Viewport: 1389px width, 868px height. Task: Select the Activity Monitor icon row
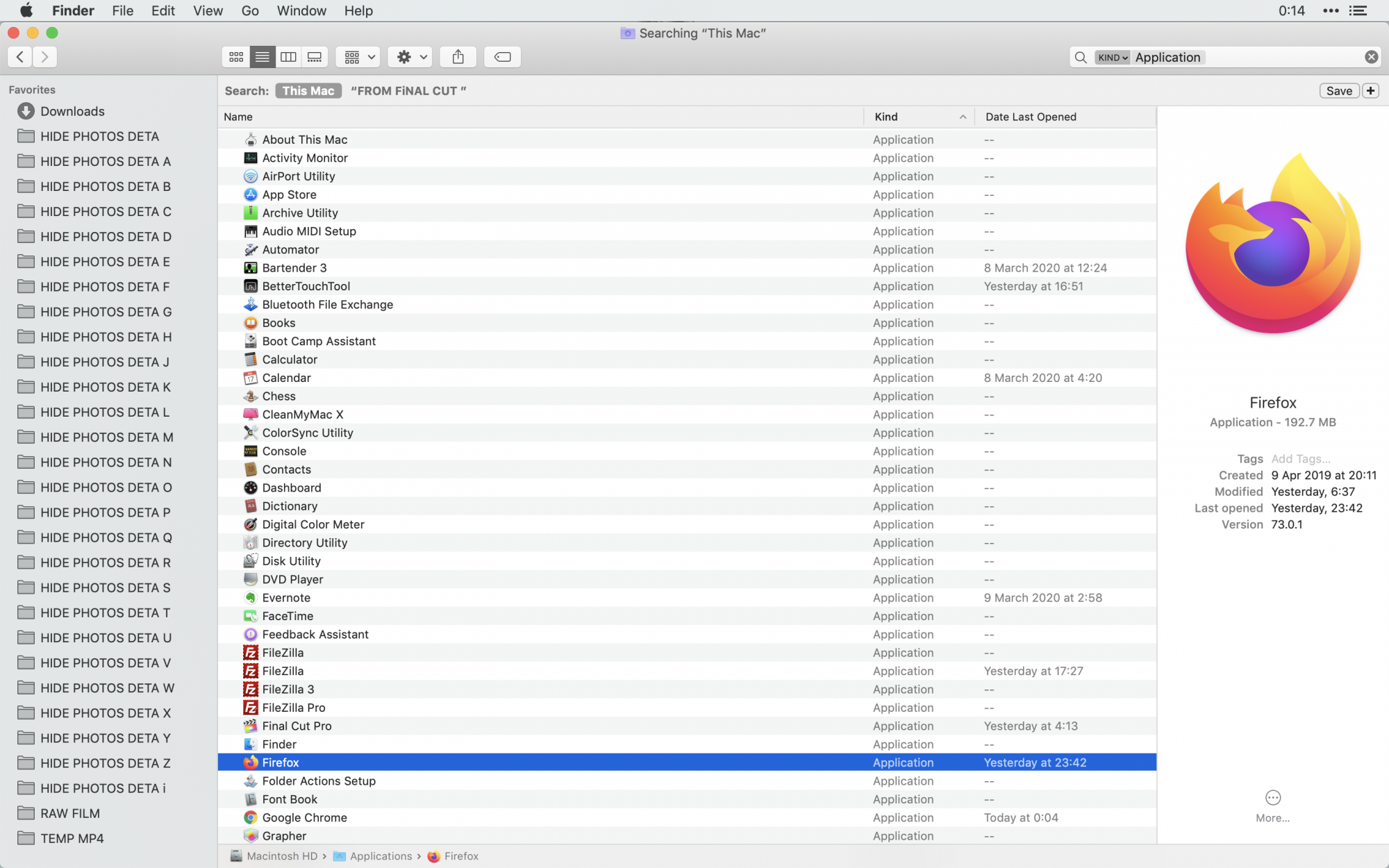pos(687,158)
